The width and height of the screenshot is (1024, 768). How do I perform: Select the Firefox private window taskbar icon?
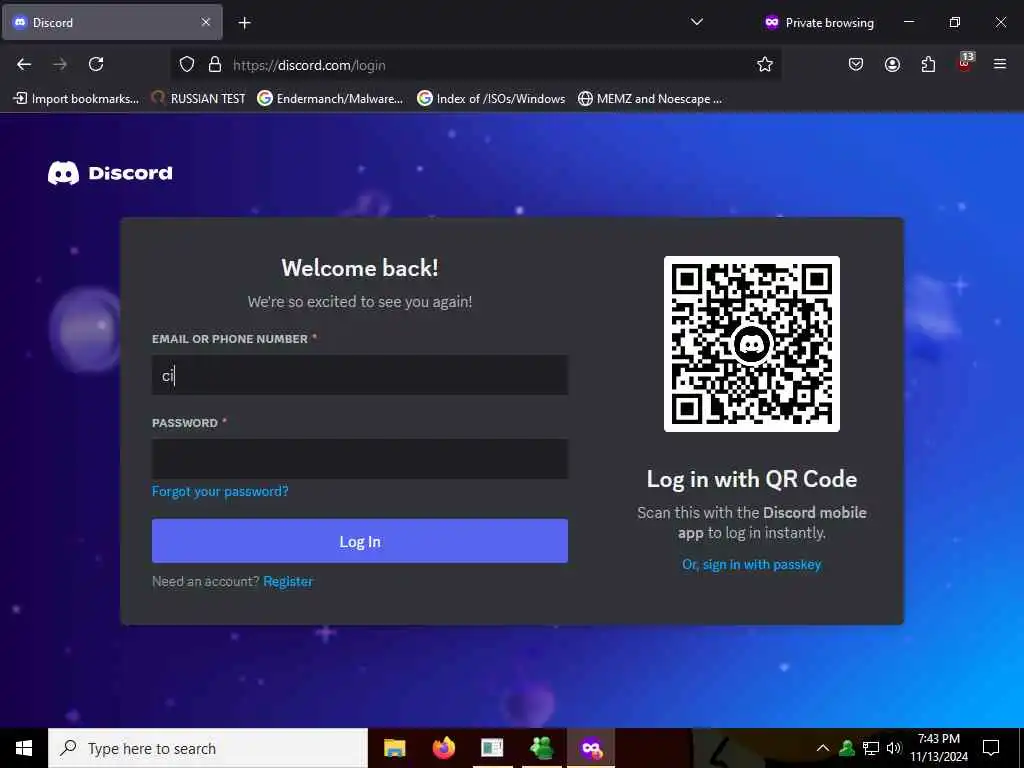point(591,748)
